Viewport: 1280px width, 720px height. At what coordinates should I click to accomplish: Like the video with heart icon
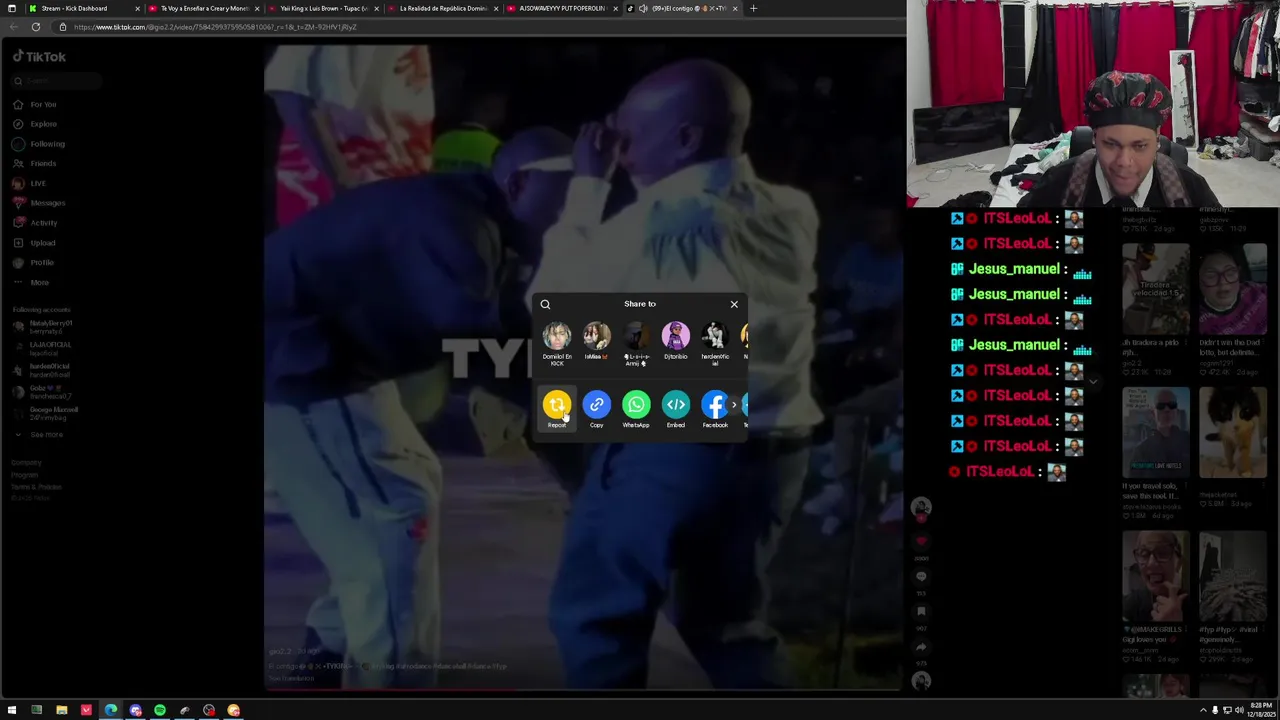(921, 541)
